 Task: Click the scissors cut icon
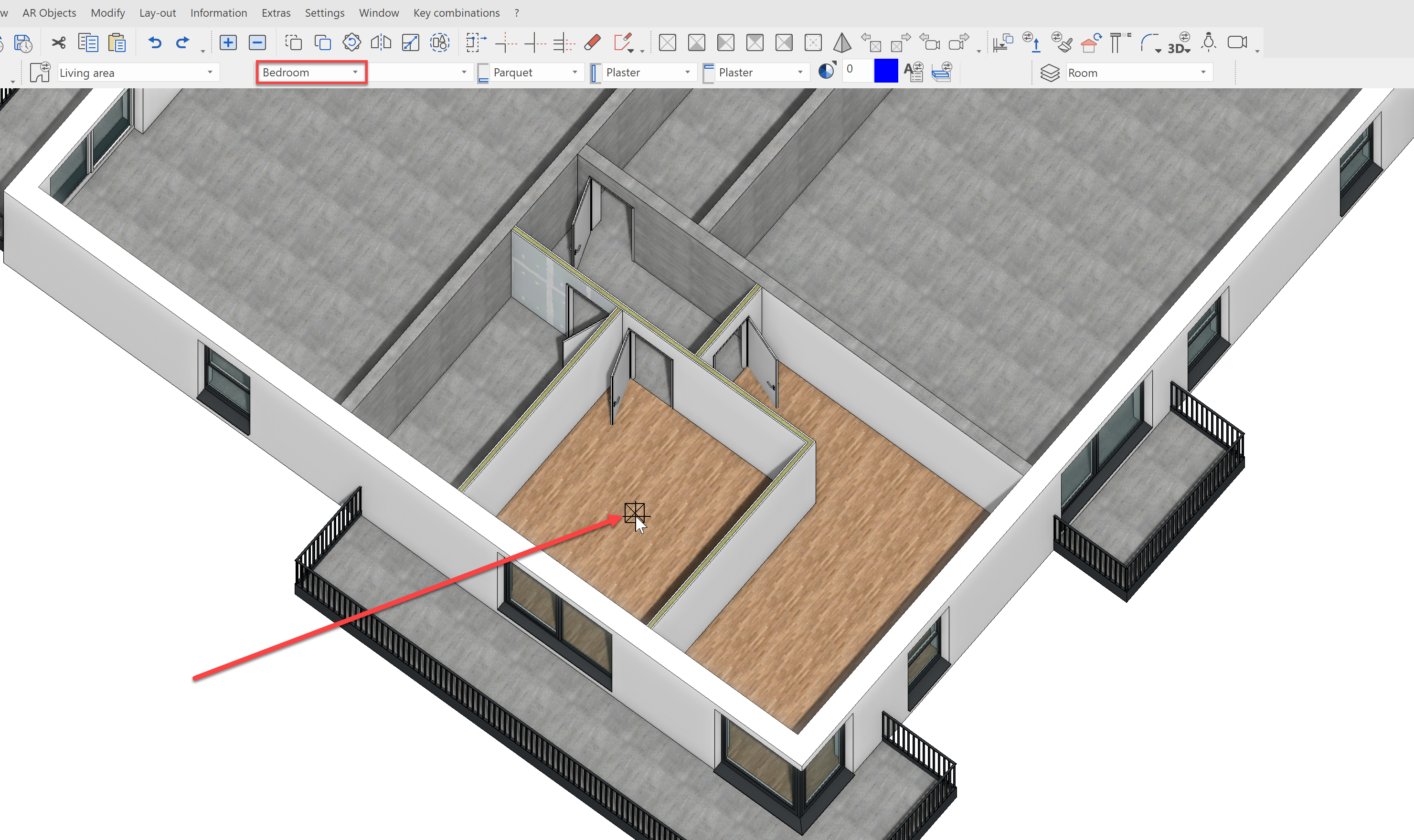click(58, 43)
